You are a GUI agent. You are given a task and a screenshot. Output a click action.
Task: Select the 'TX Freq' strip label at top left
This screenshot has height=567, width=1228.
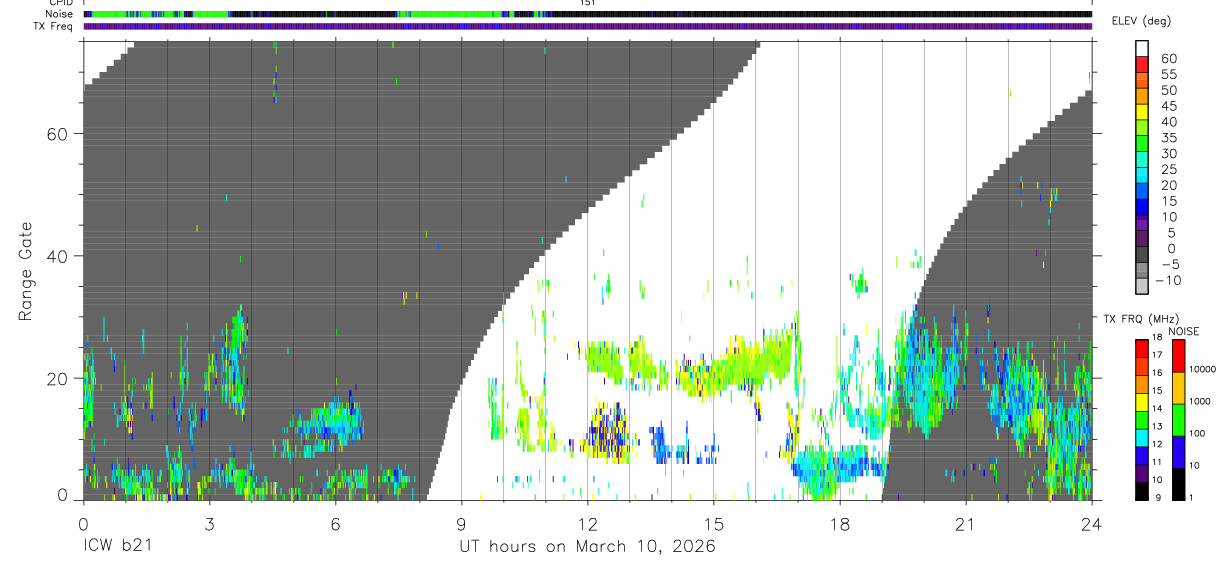coord(52,26)
